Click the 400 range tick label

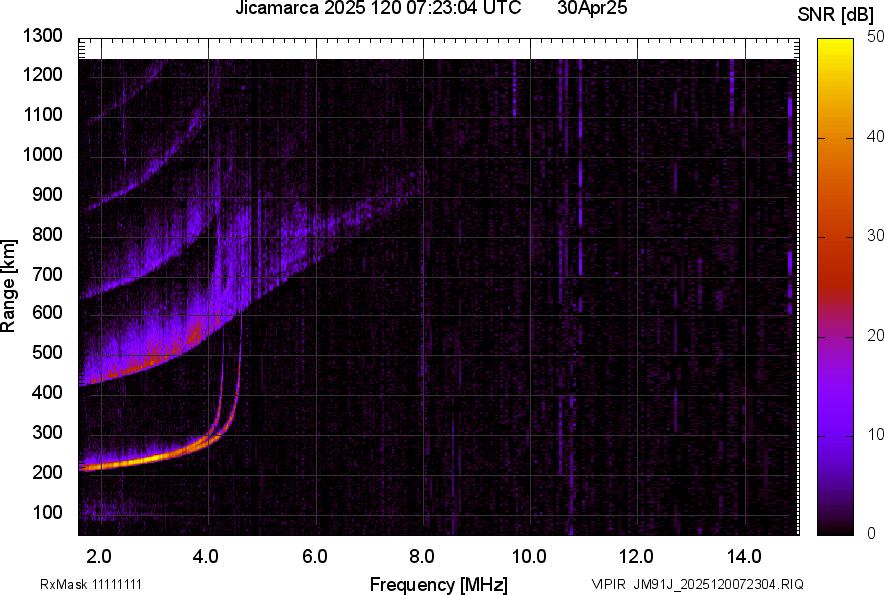click(47, 392)
